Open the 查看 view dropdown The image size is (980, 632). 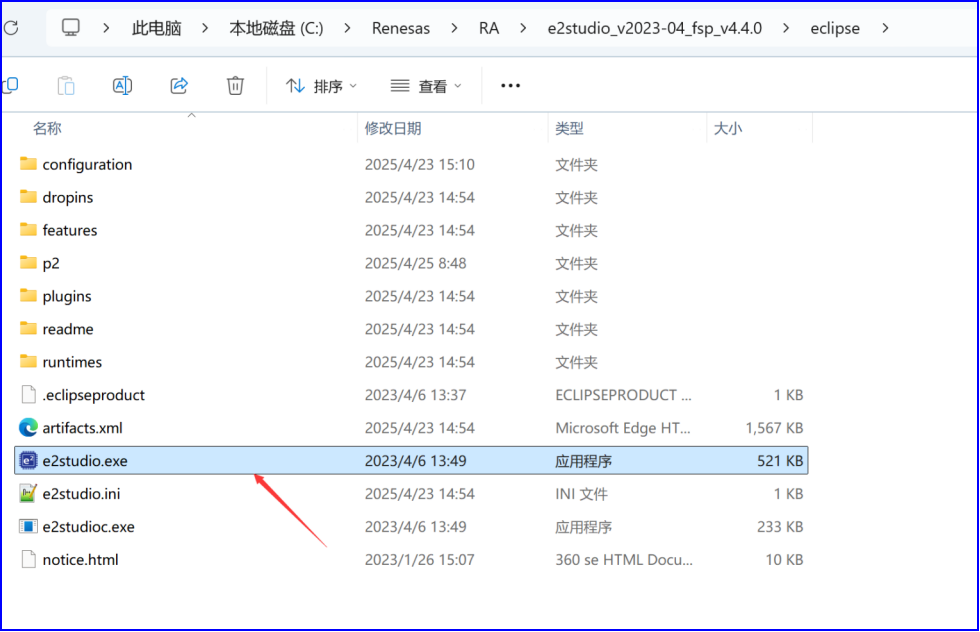click(x=426, y=86)
